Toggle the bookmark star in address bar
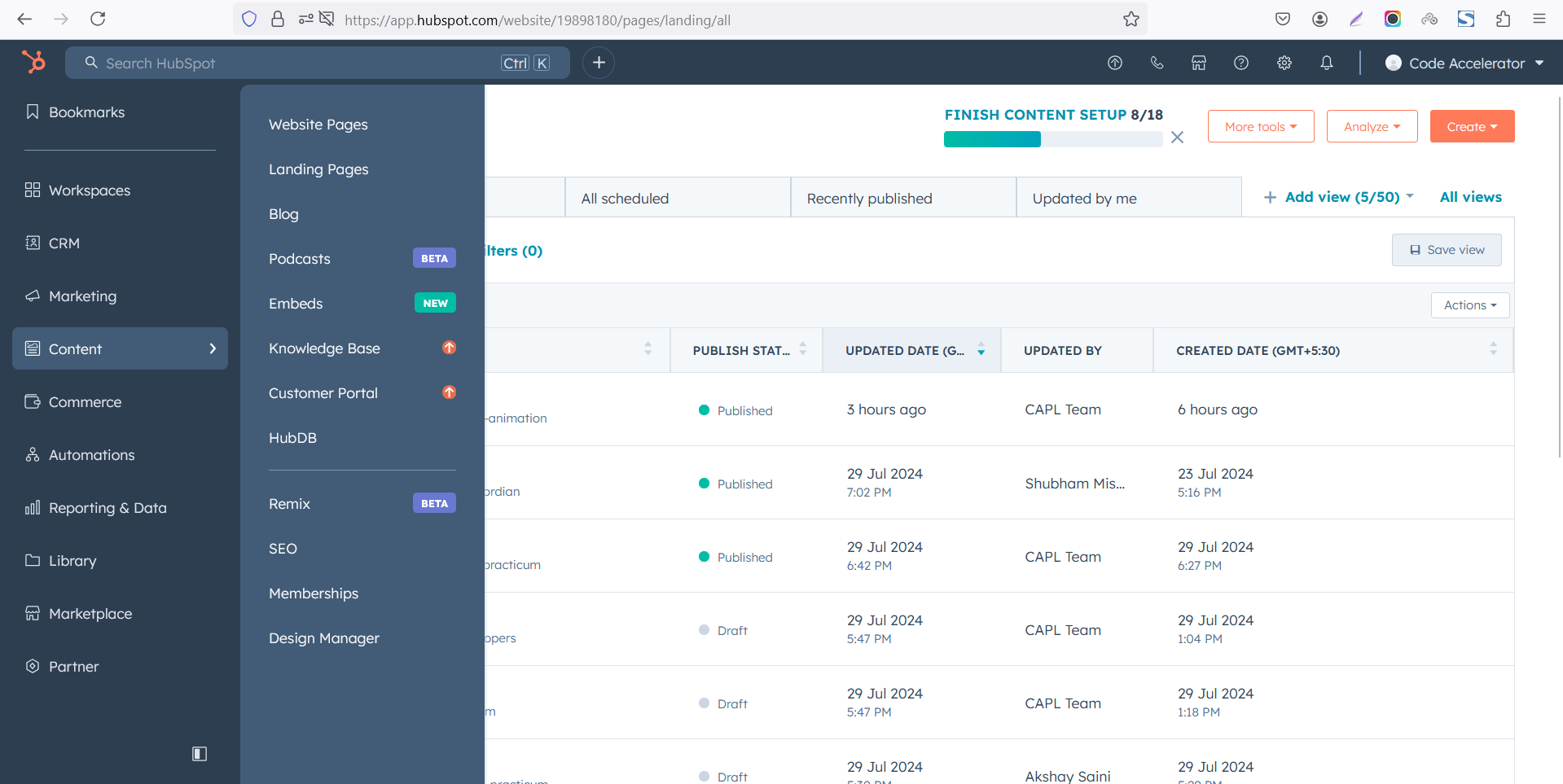1563x784 pixels. (x=1131, y=19)
